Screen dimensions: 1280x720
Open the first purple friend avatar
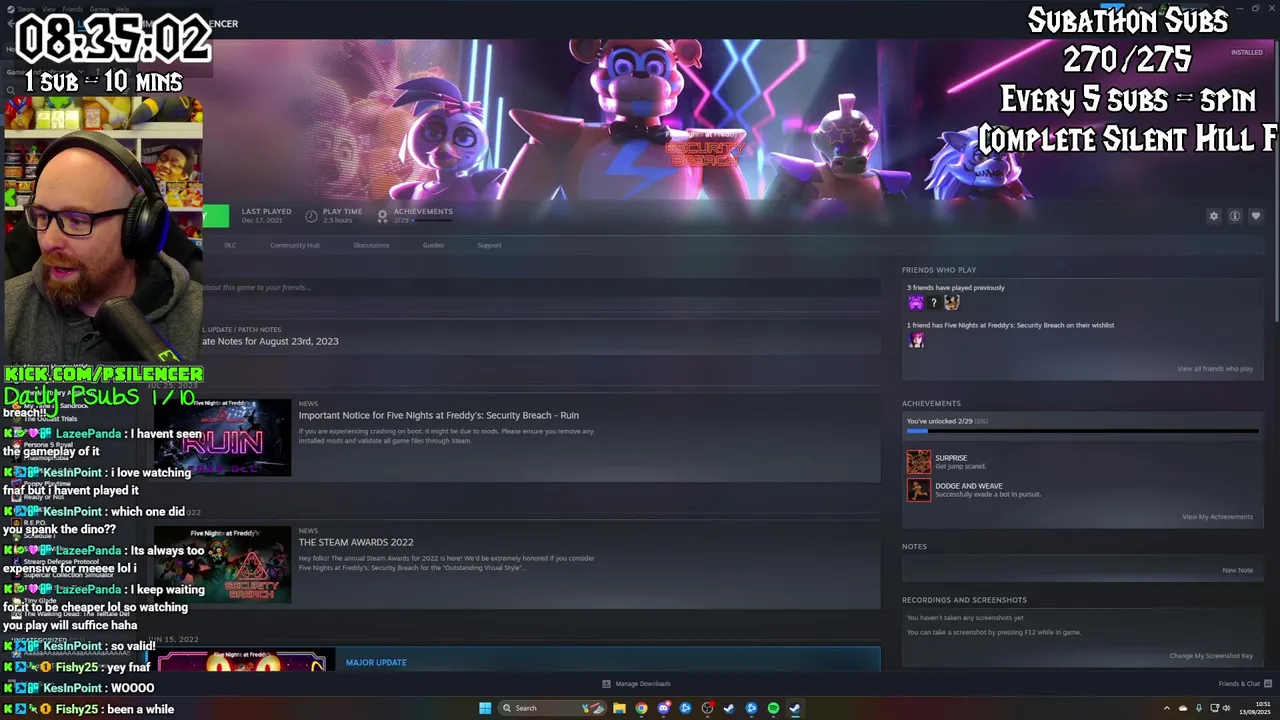click(916, 302)
